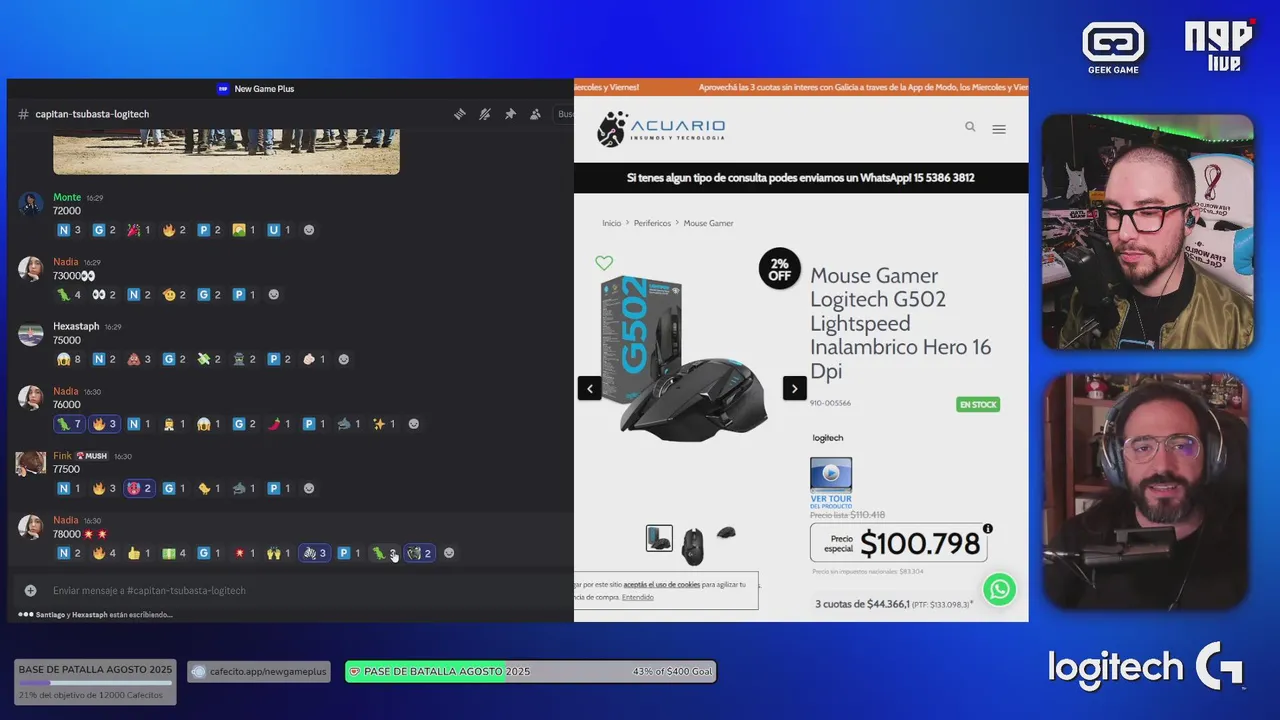
Task: Open Acuario store logo homepage
Action: (661, 129)
